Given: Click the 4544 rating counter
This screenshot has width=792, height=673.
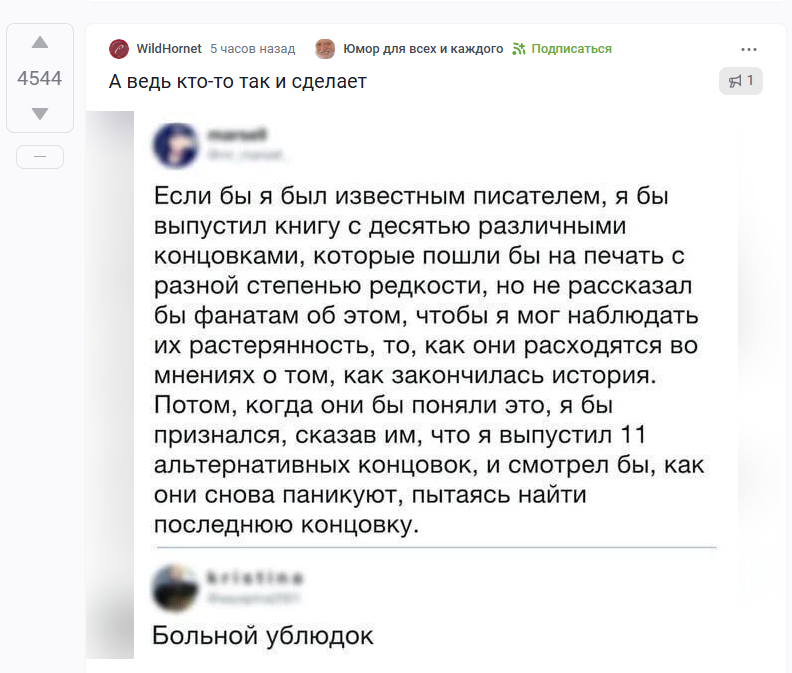Looking at the screenshot, I should pos(40,79).
